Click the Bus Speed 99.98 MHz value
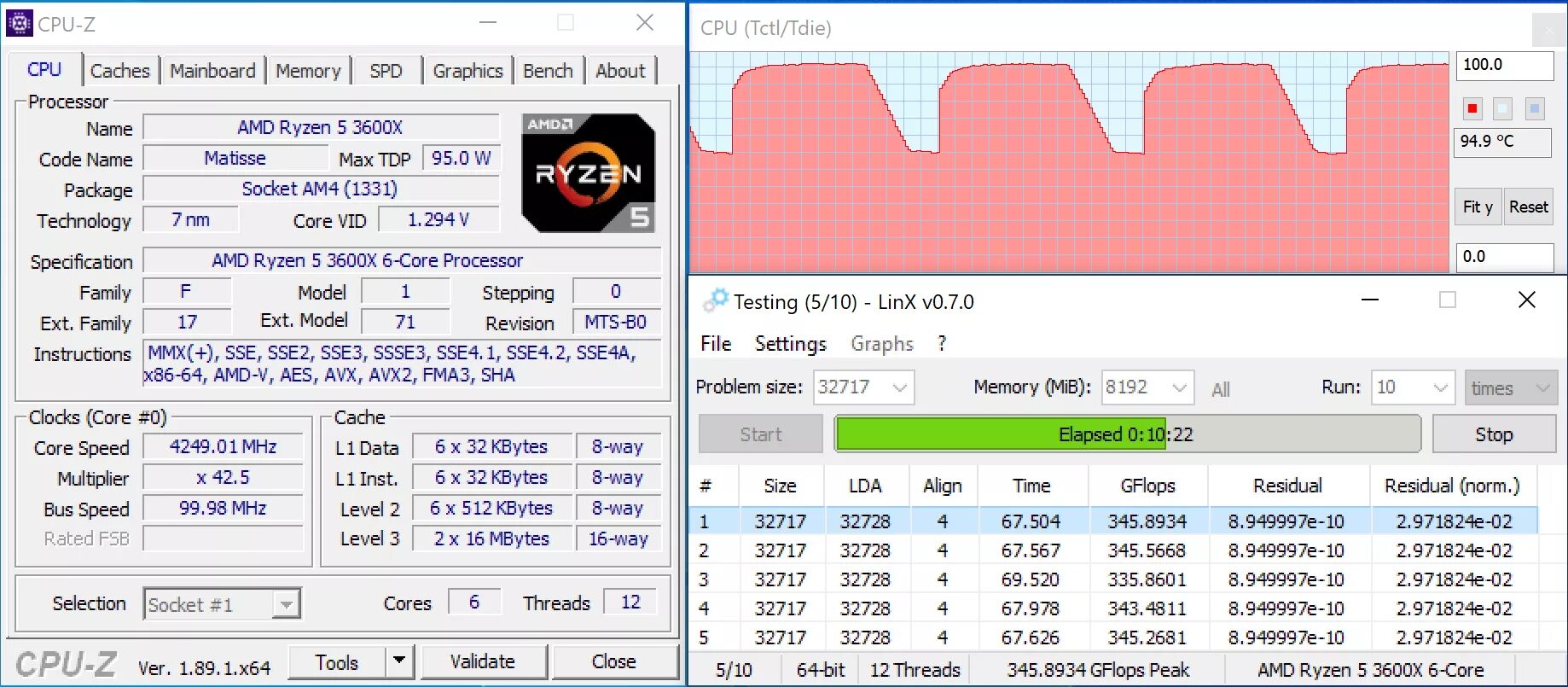Viewport: 1568px width, 687px height. pos(224,508)
